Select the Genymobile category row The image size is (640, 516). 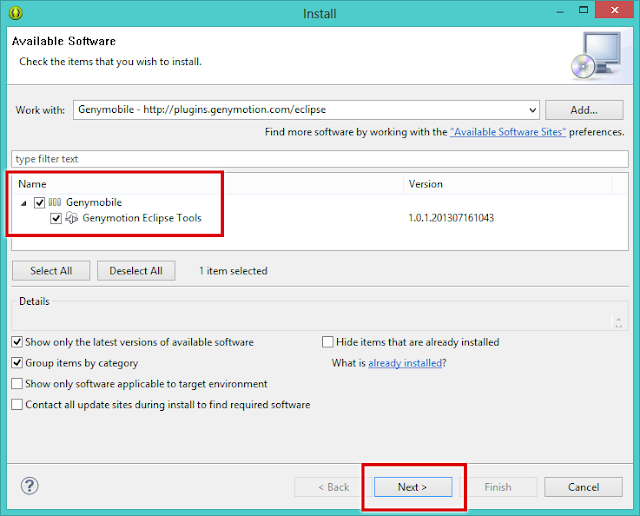coord(320,202)
